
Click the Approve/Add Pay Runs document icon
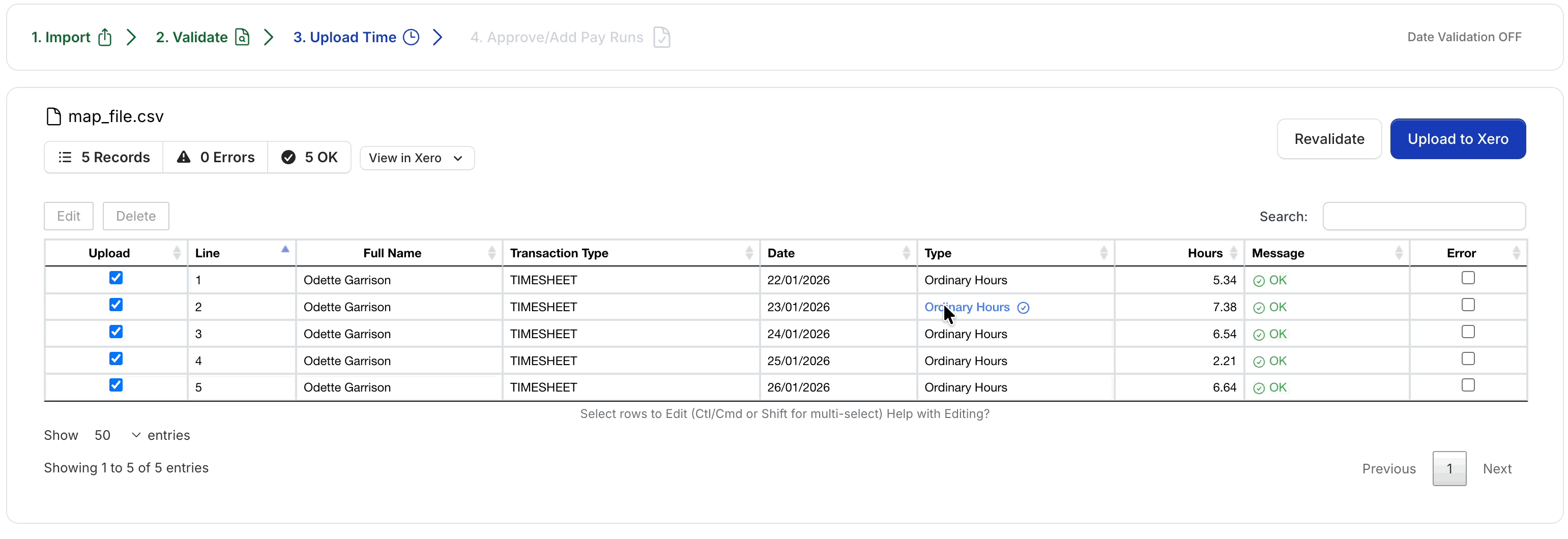point(662,37)
